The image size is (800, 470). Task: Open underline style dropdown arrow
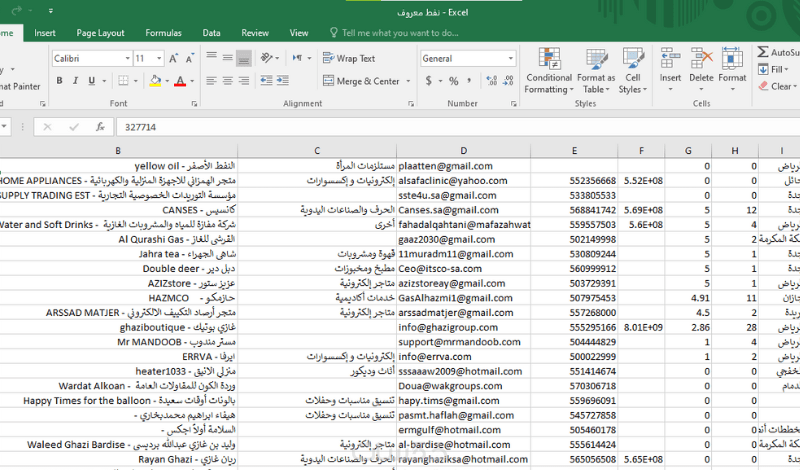(x=104, y=81)
